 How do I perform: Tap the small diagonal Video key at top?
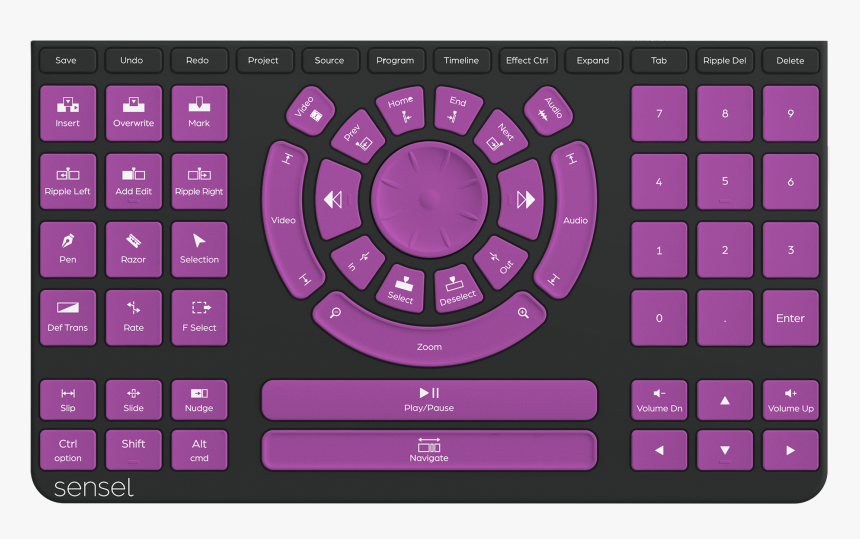click(x=310, y=111)
